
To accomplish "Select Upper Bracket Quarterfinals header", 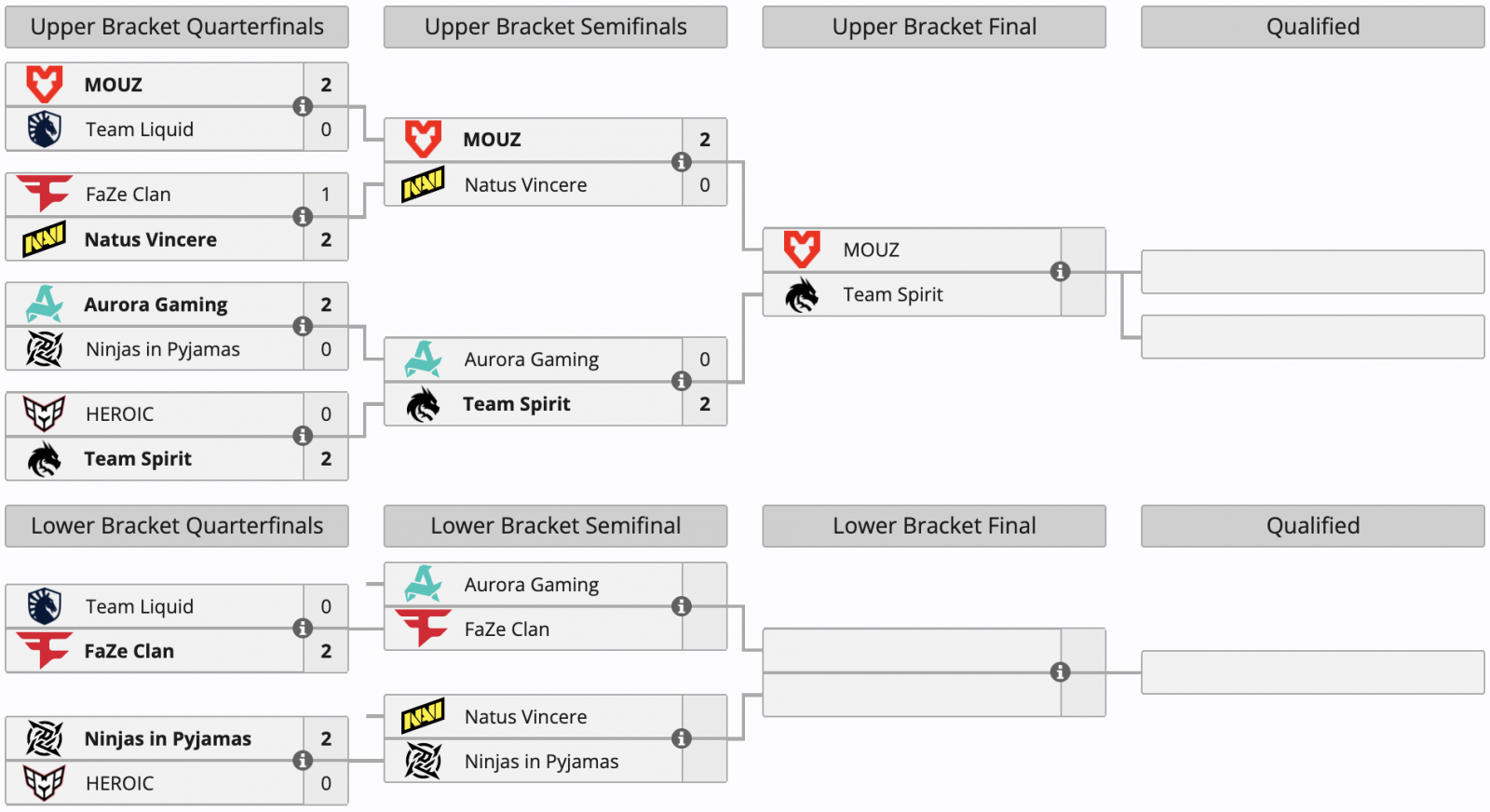I will [x=177, y=27].
